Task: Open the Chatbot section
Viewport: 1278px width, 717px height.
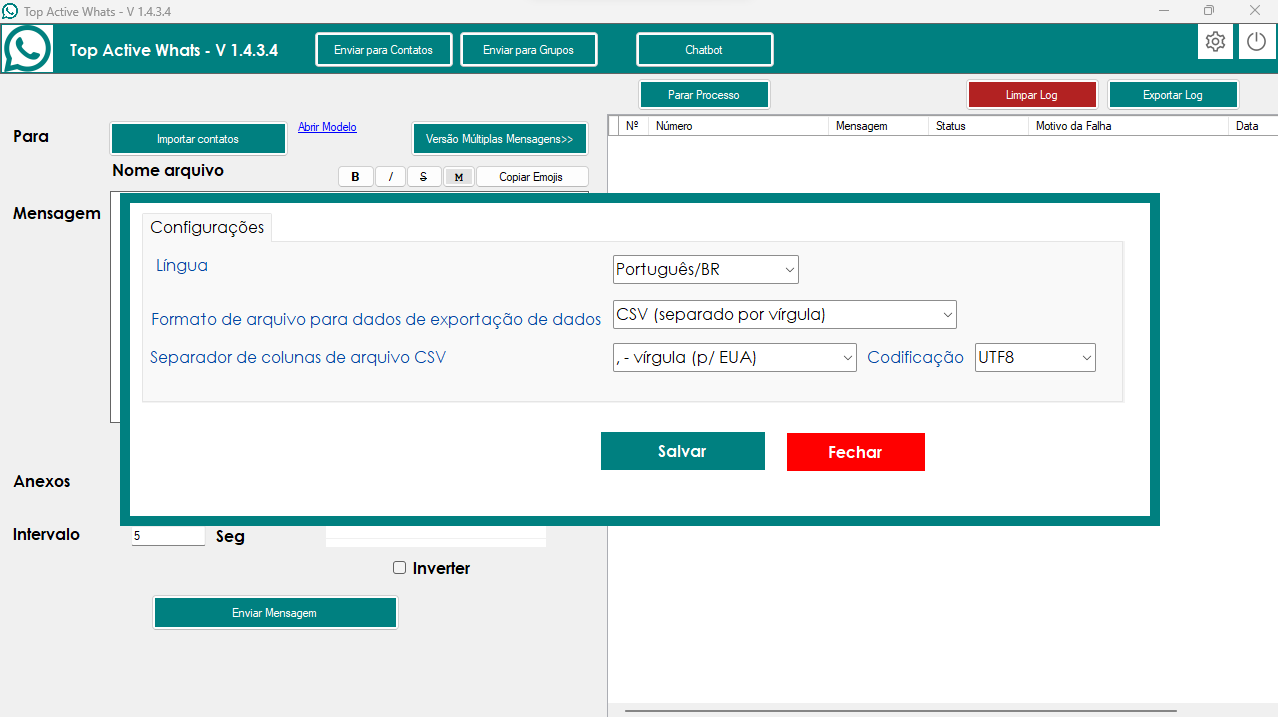Action: (704, 50)
